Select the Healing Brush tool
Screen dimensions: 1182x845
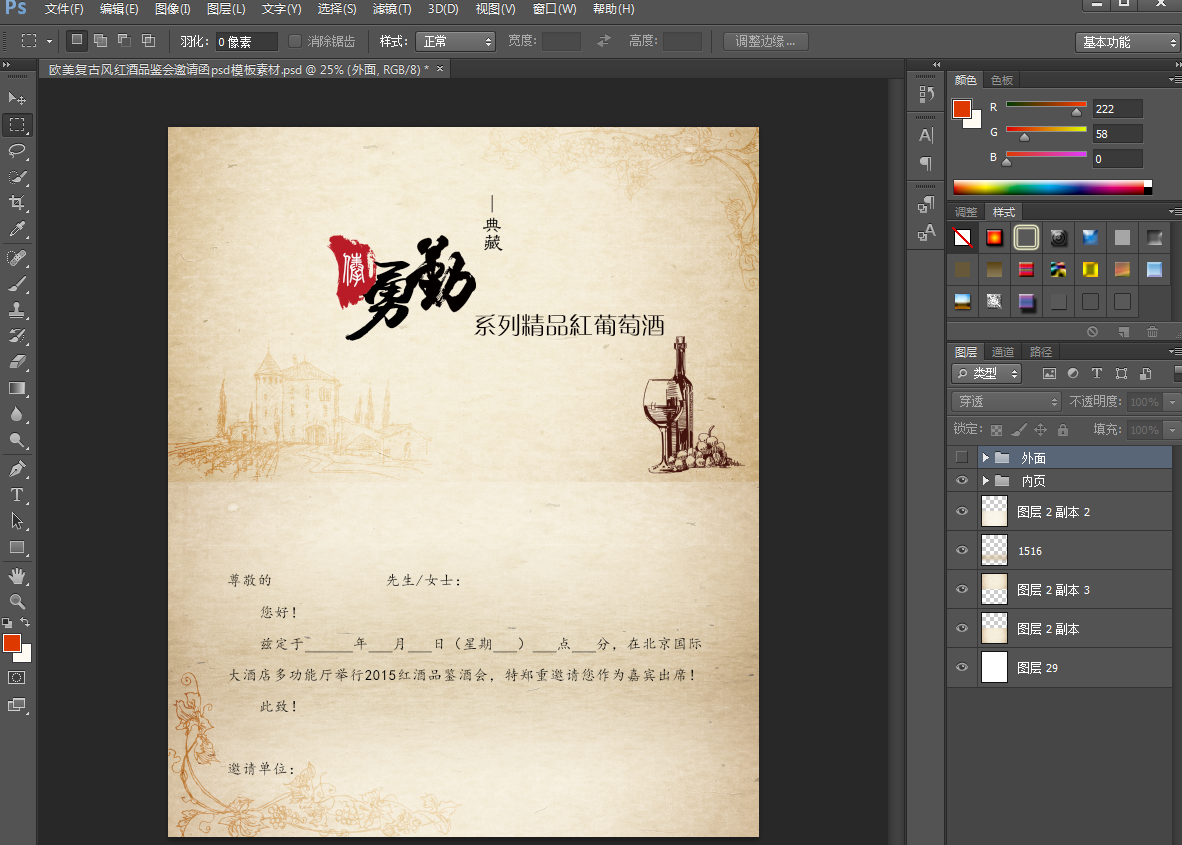pyautogui.click(x=17, y=258)
